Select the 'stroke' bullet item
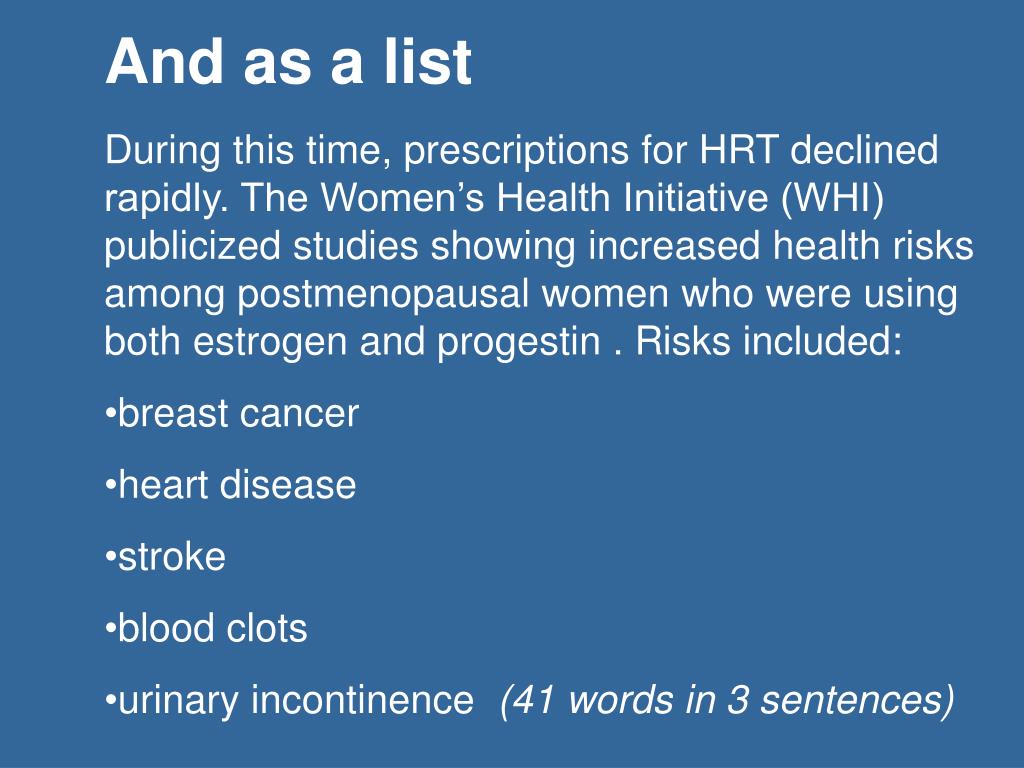 pyautogui.click(x=165, y=556)
